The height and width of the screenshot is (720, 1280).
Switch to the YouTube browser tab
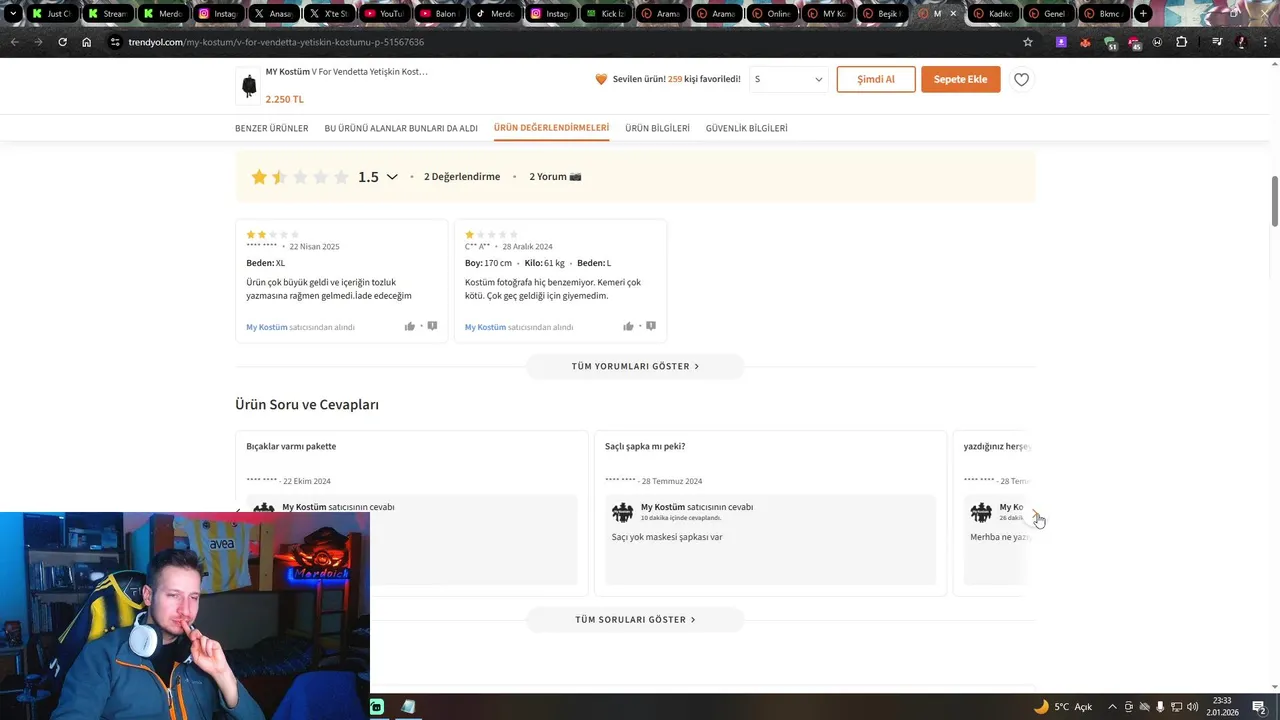click(x=382, y=14)
